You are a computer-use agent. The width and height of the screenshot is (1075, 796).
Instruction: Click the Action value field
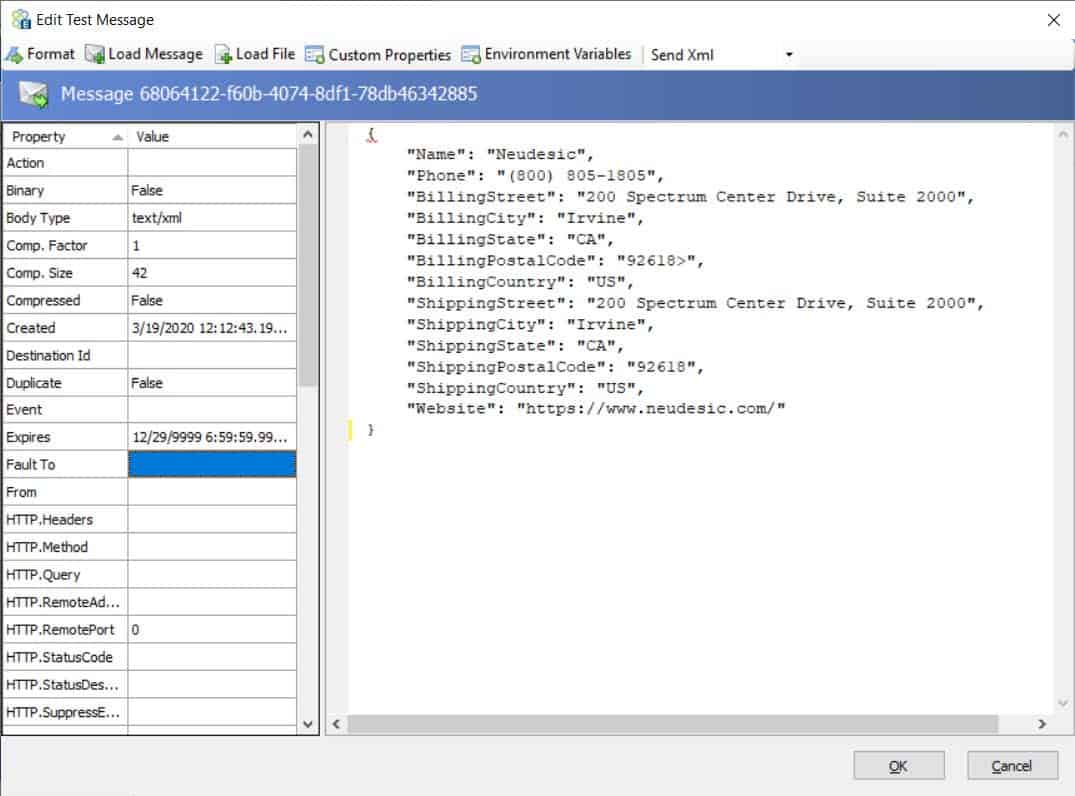coord(213,162)
